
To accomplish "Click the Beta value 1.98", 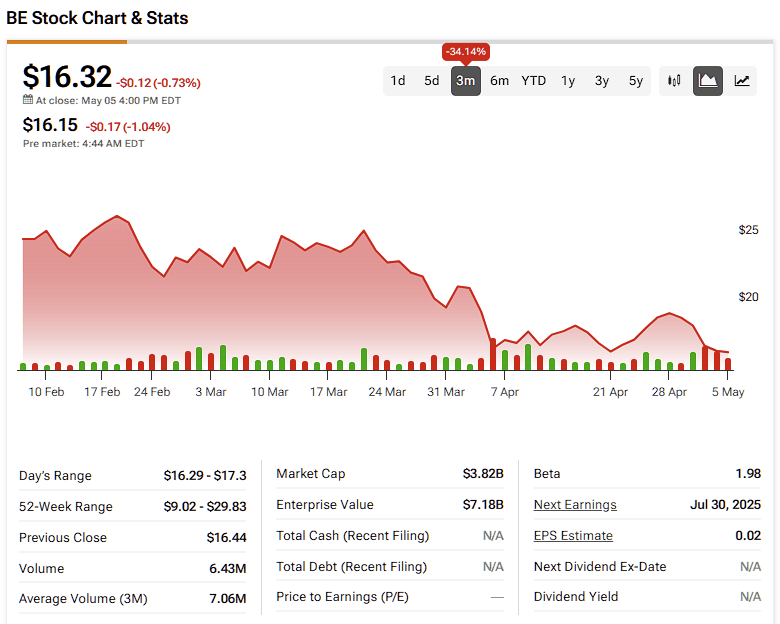I will point(748,474).
